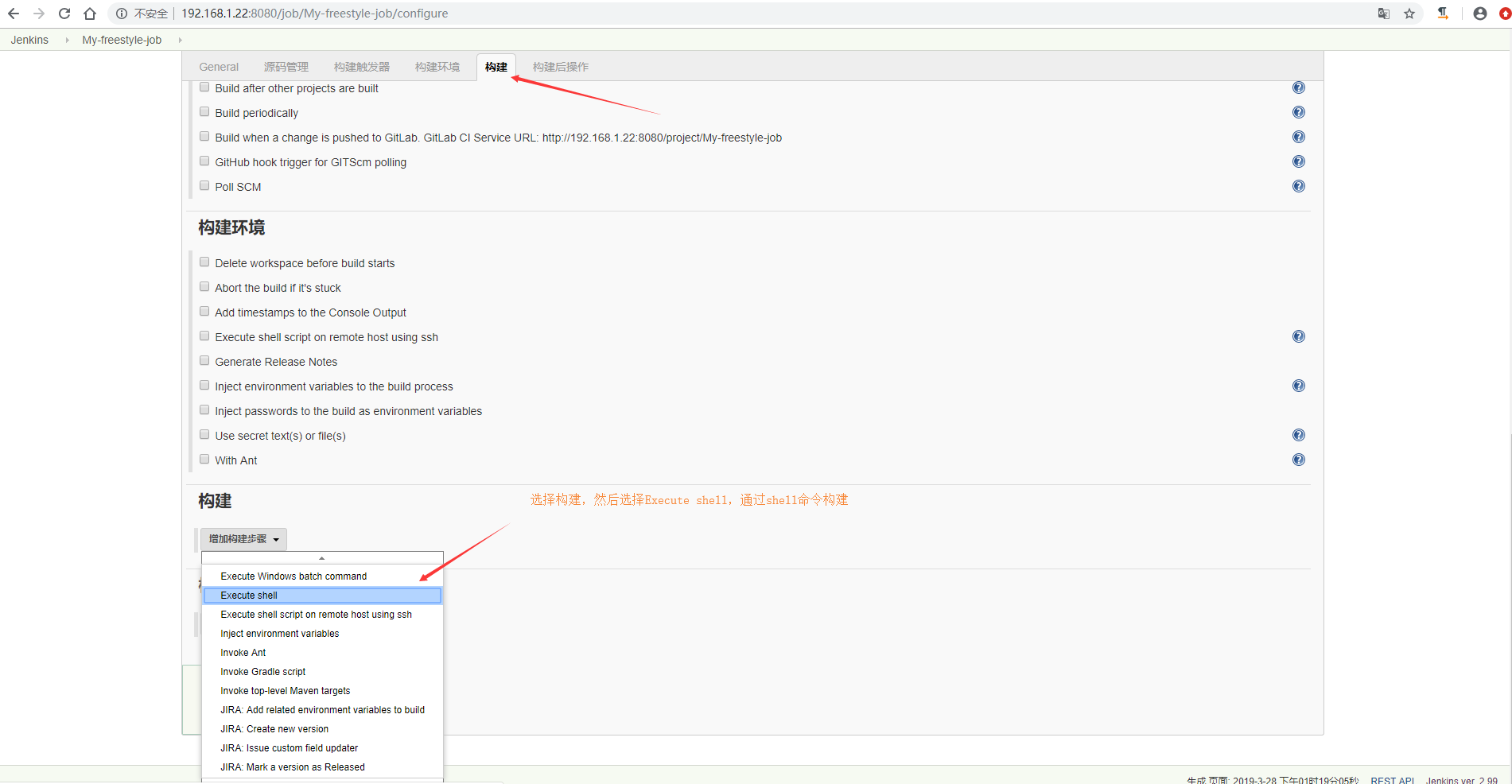Toggle Abort the build if it's stuck
The width and height of the screenshot is (1512, 784).
point(204,287)
